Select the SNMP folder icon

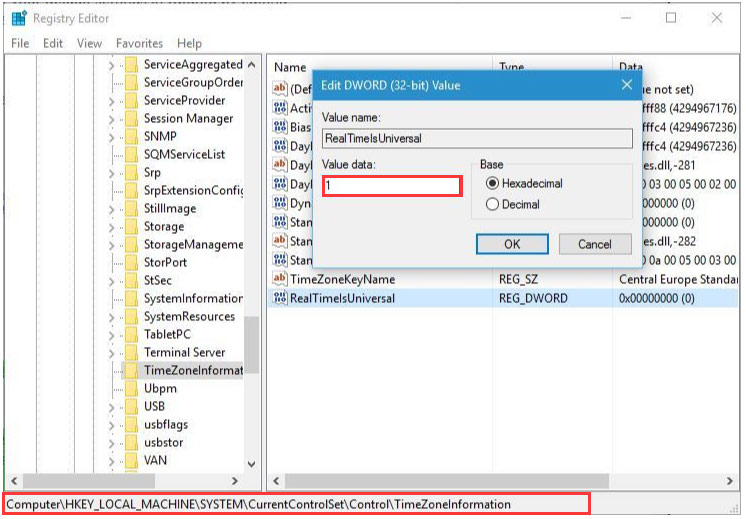131,137
